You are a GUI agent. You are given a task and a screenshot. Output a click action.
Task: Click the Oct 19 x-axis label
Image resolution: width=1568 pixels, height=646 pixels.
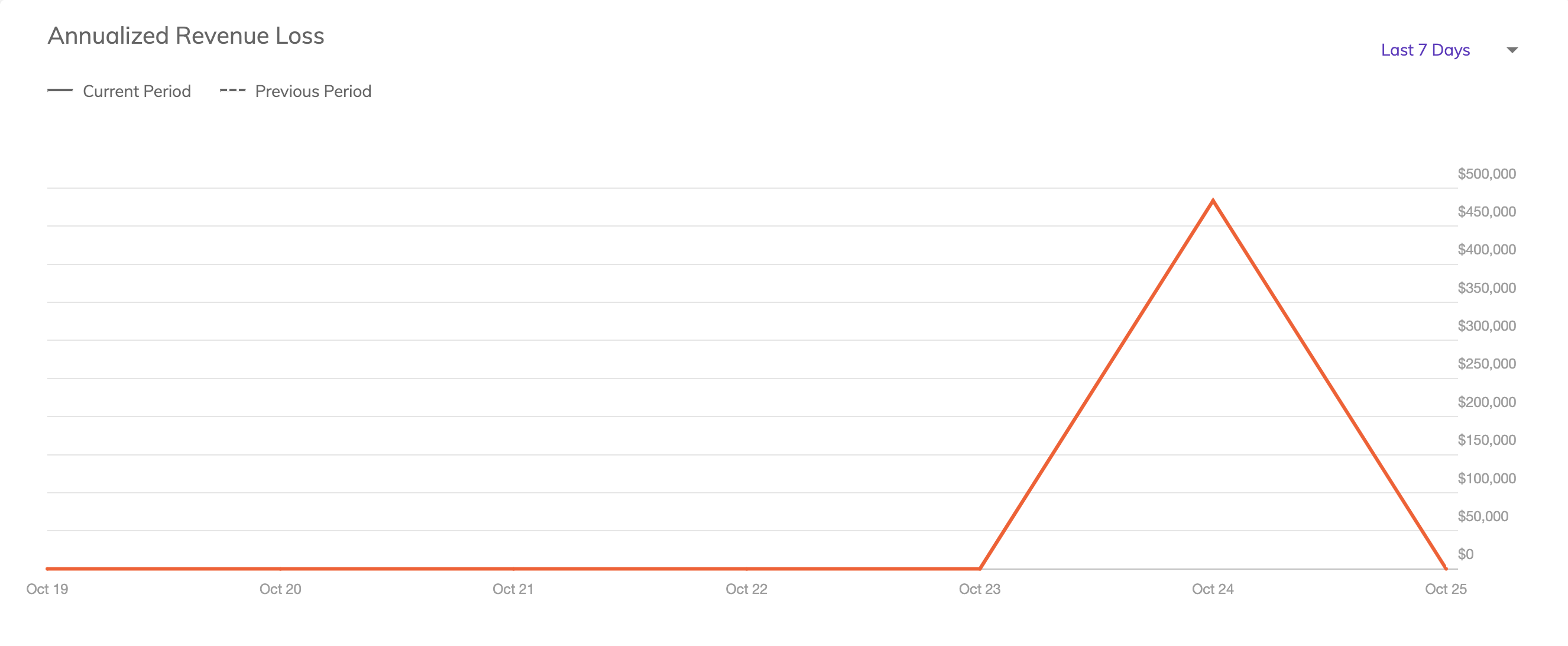(x=47, y=589)
